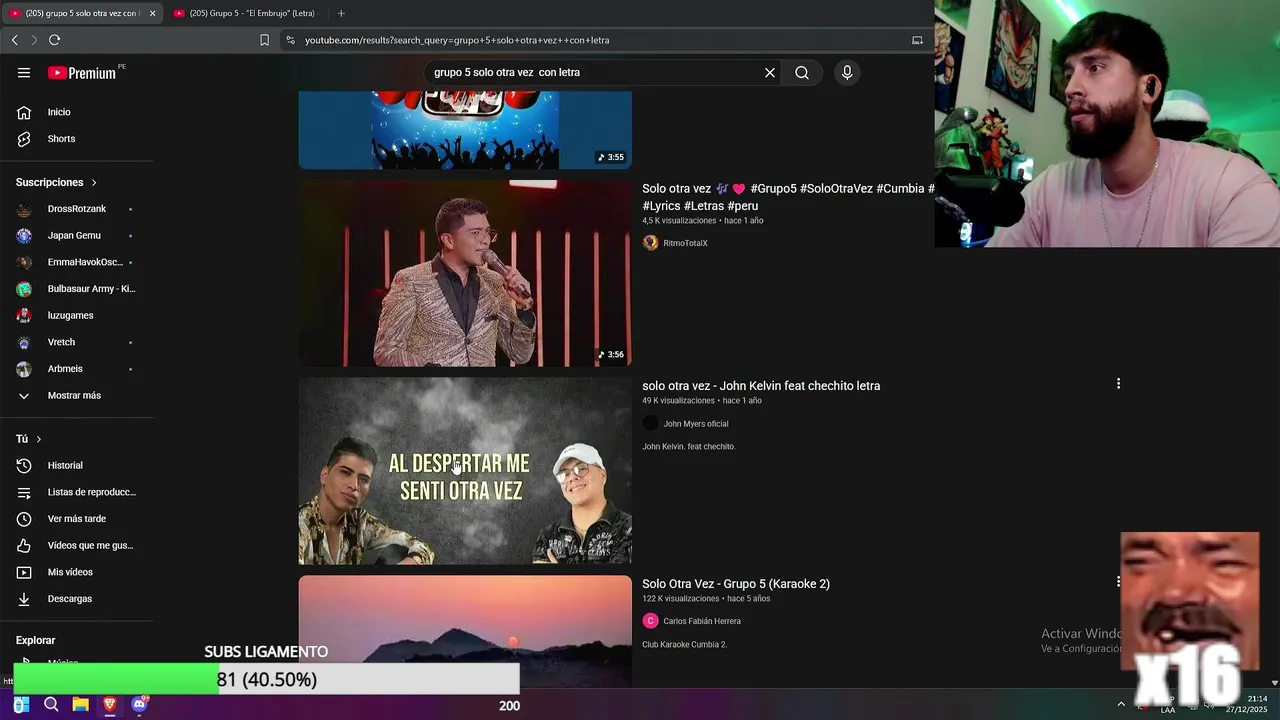Click 'John Myers oficial' channel name
The image size is (1280, 720).
(x=696, y=424)
